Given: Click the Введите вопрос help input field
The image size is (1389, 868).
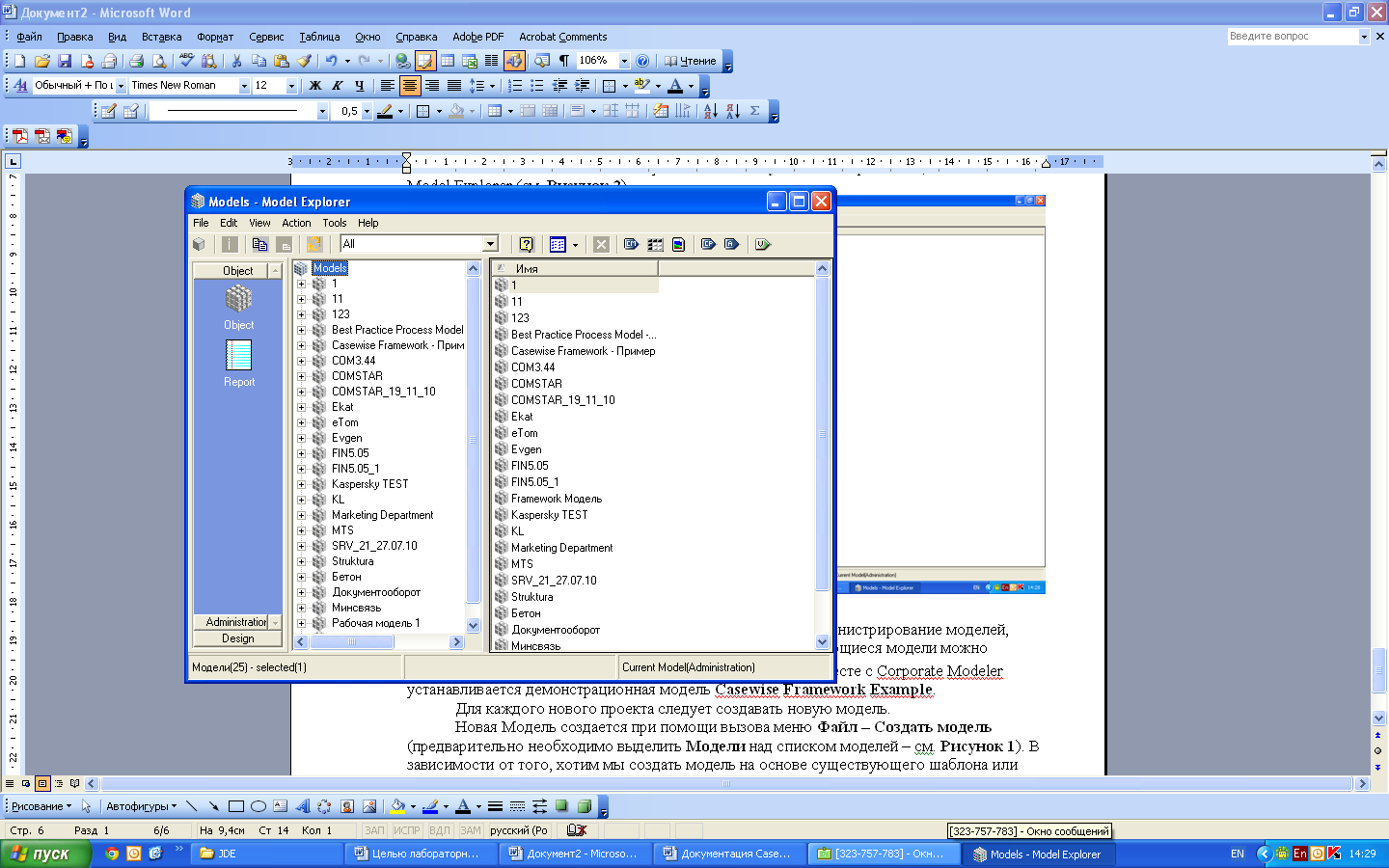Looking at the screenshot, I should point(1292,37).
